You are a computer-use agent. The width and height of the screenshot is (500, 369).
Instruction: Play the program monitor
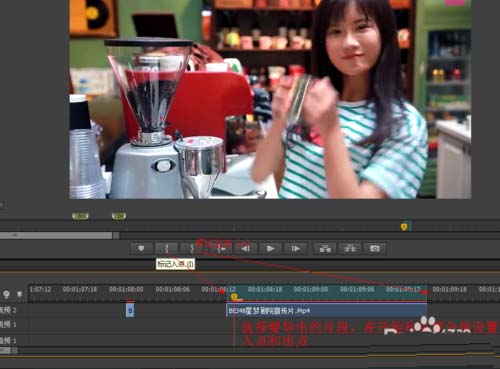point(270,249)
